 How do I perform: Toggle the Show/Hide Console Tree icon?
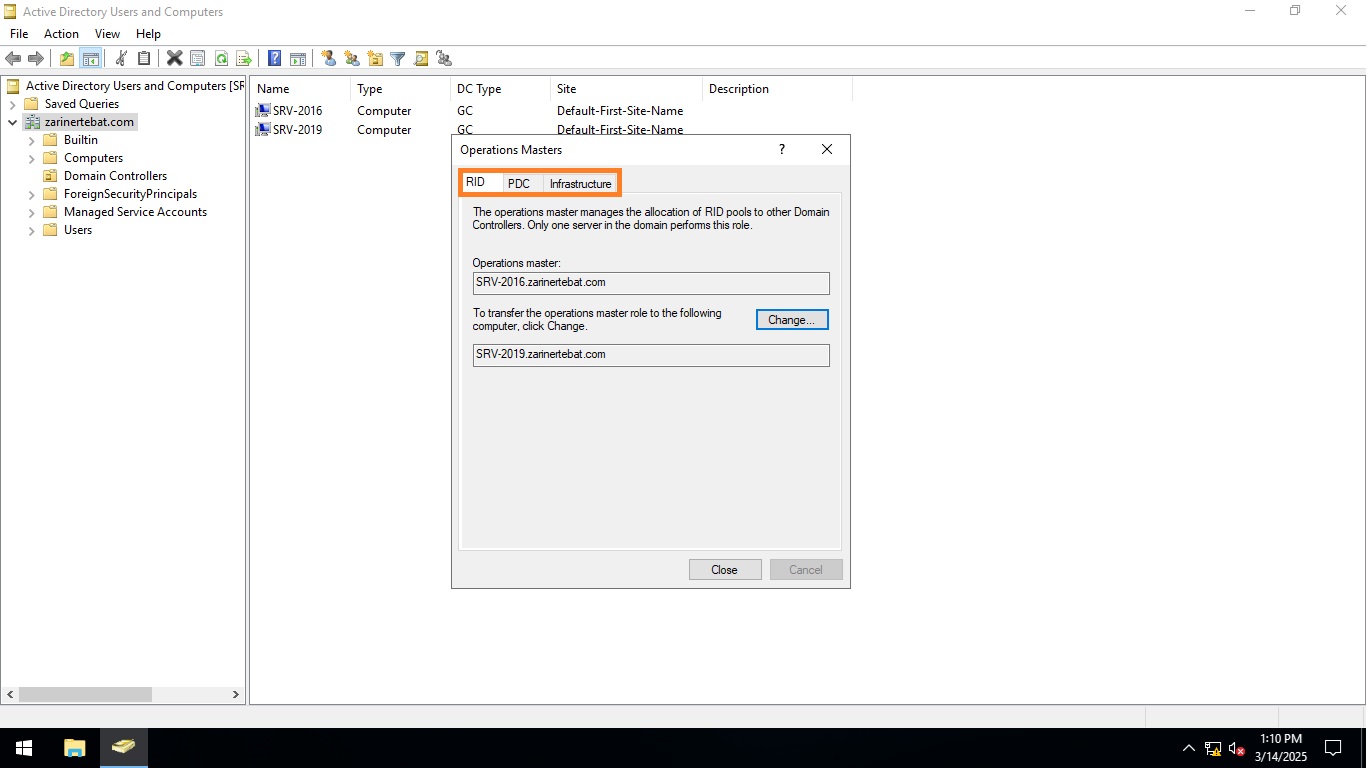[90, 59]
